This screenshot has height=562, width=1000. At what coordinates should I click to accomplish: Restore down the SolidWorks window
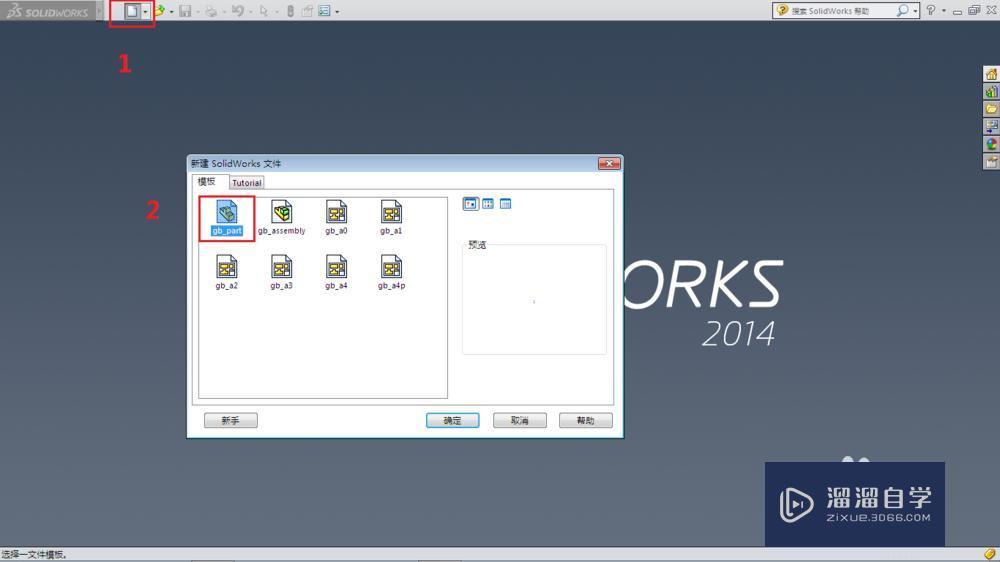pos(974,10)
